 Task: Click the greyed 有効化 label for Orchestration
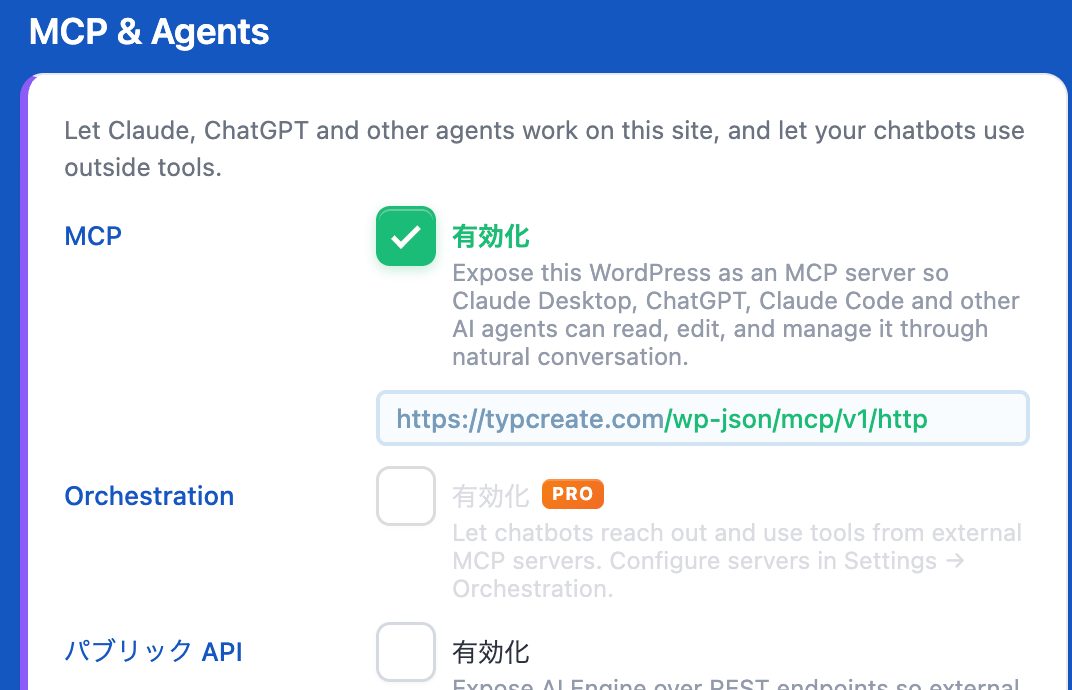point(490,496)
